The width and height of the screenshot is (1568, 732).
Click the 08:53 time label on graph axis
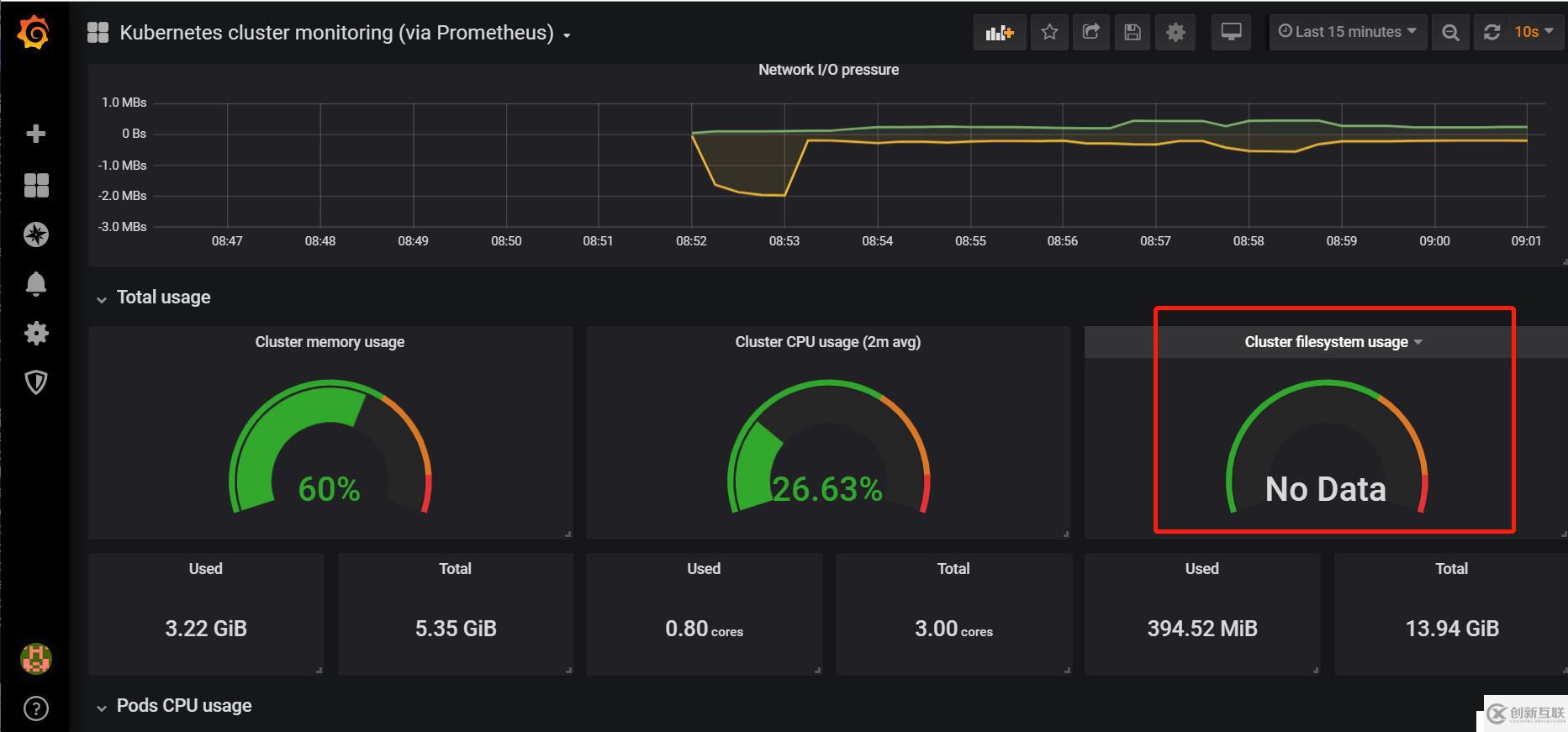coord(784,241)
